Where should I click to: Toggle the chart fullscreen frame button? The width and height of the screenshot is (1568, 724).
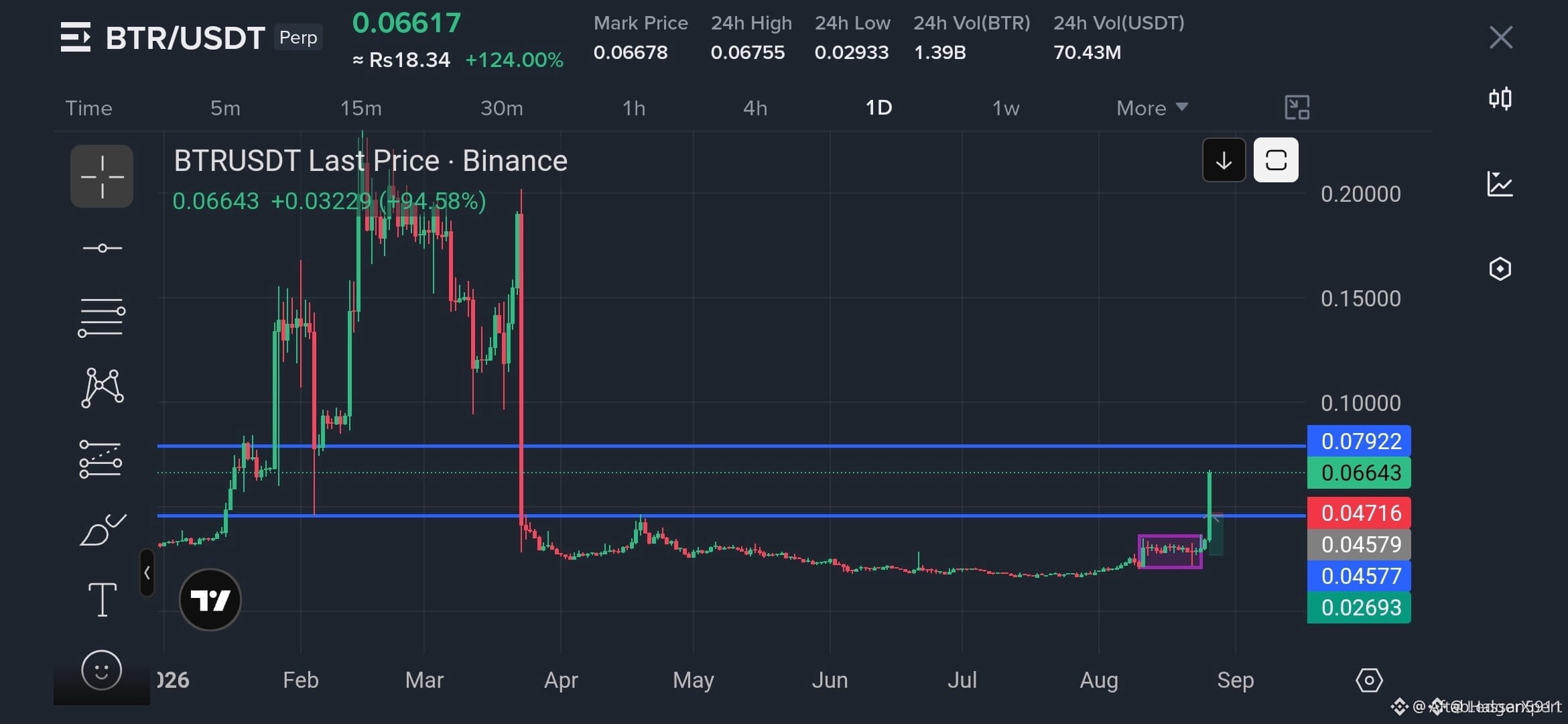(1276, 160)
